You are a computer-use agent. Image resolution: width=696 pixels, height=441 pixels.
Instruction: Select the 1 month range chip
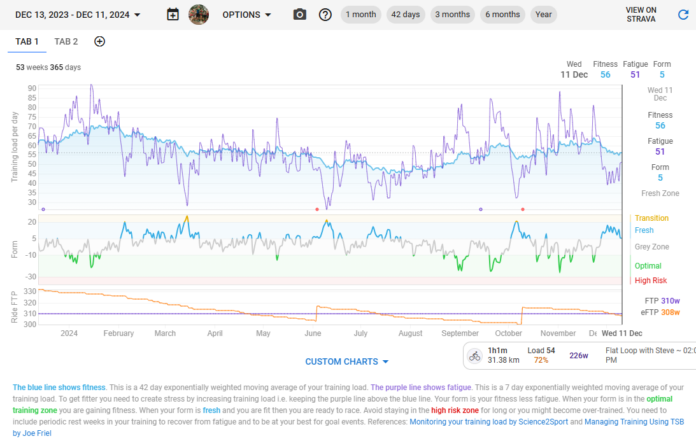coord(360,15)
